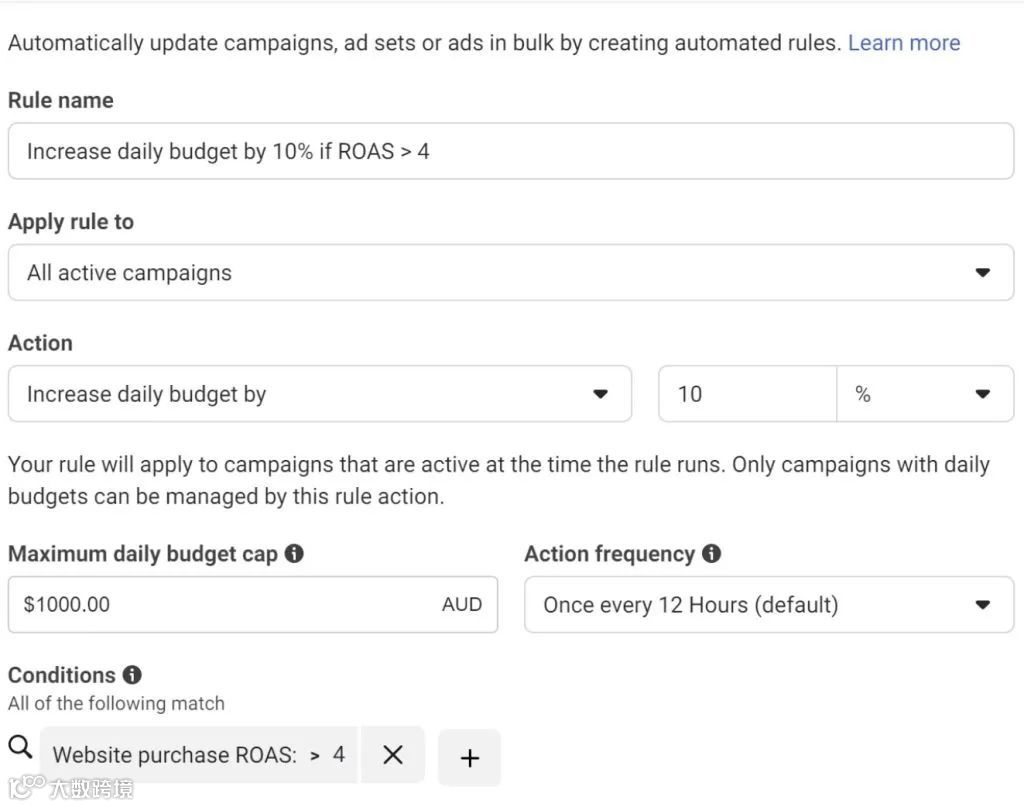Click the Action frequency label text
The width and height of the screenshot is (1024, 807).
click(609, 554)
